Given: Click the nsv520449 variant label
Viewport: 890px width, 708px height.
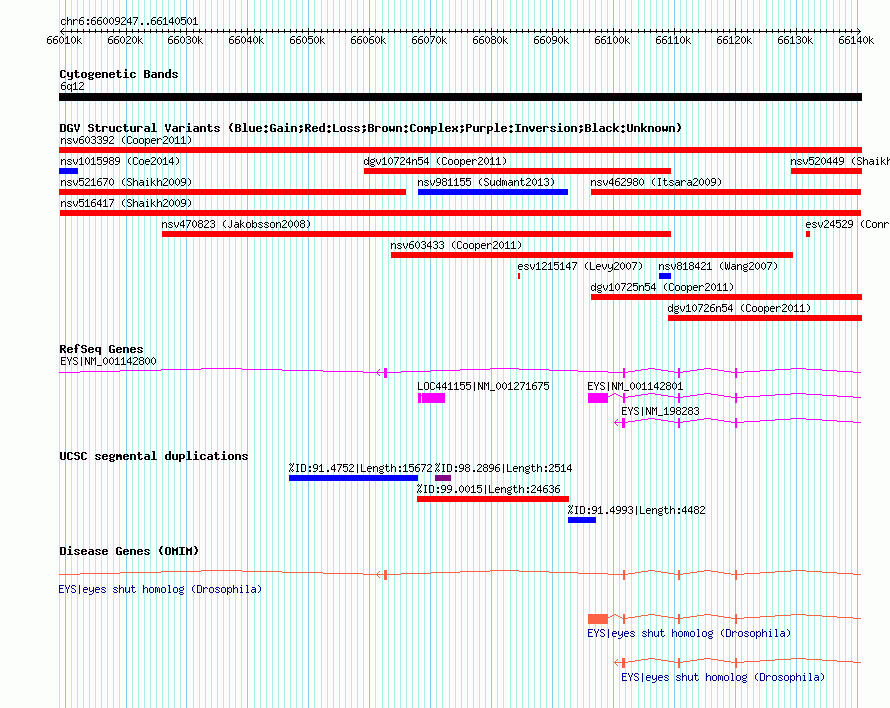Looking at the screenshot, I should pos(839,161).
